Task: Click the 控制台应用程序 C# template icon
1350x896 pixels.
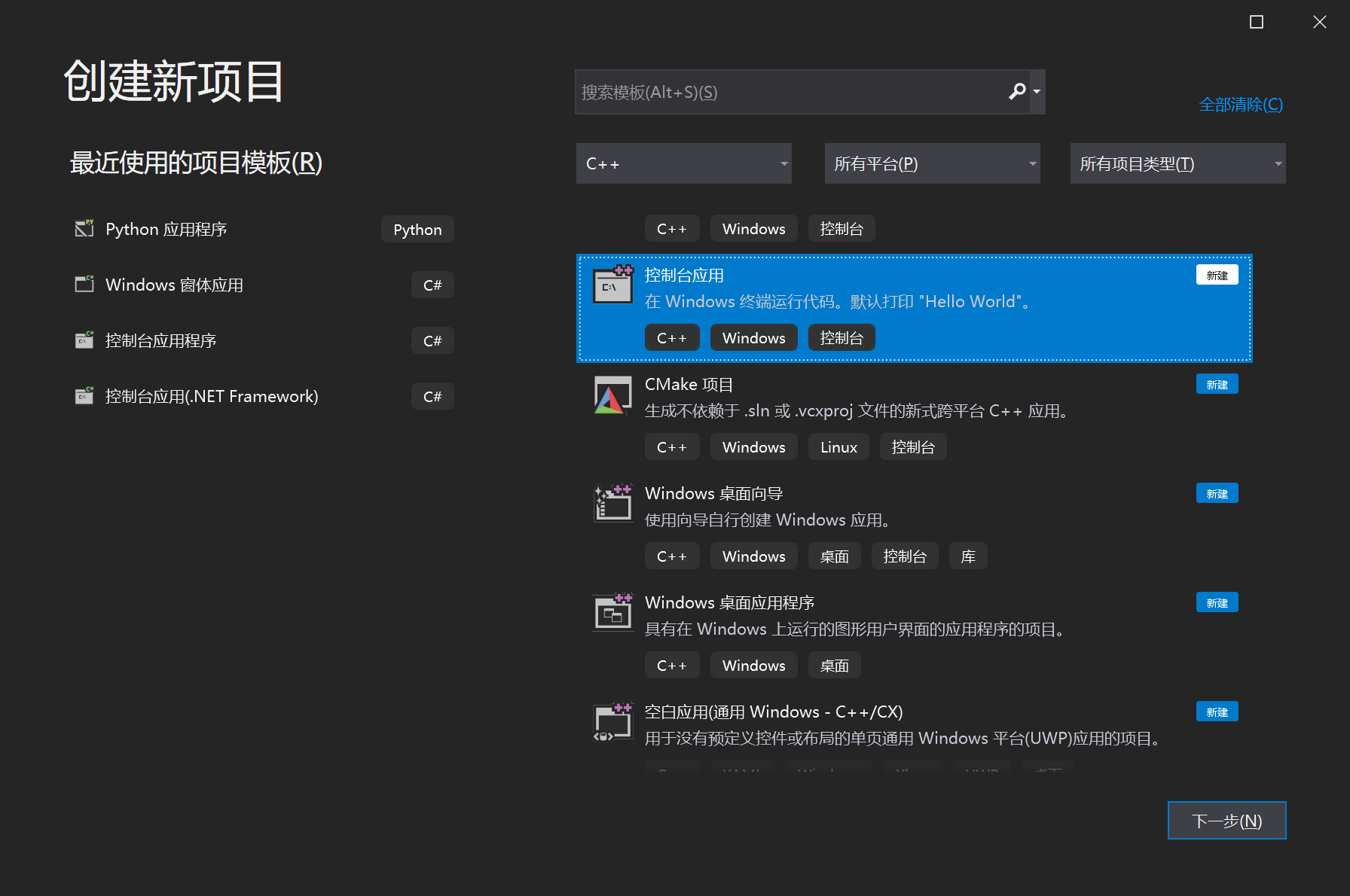Action: point(84,340)
